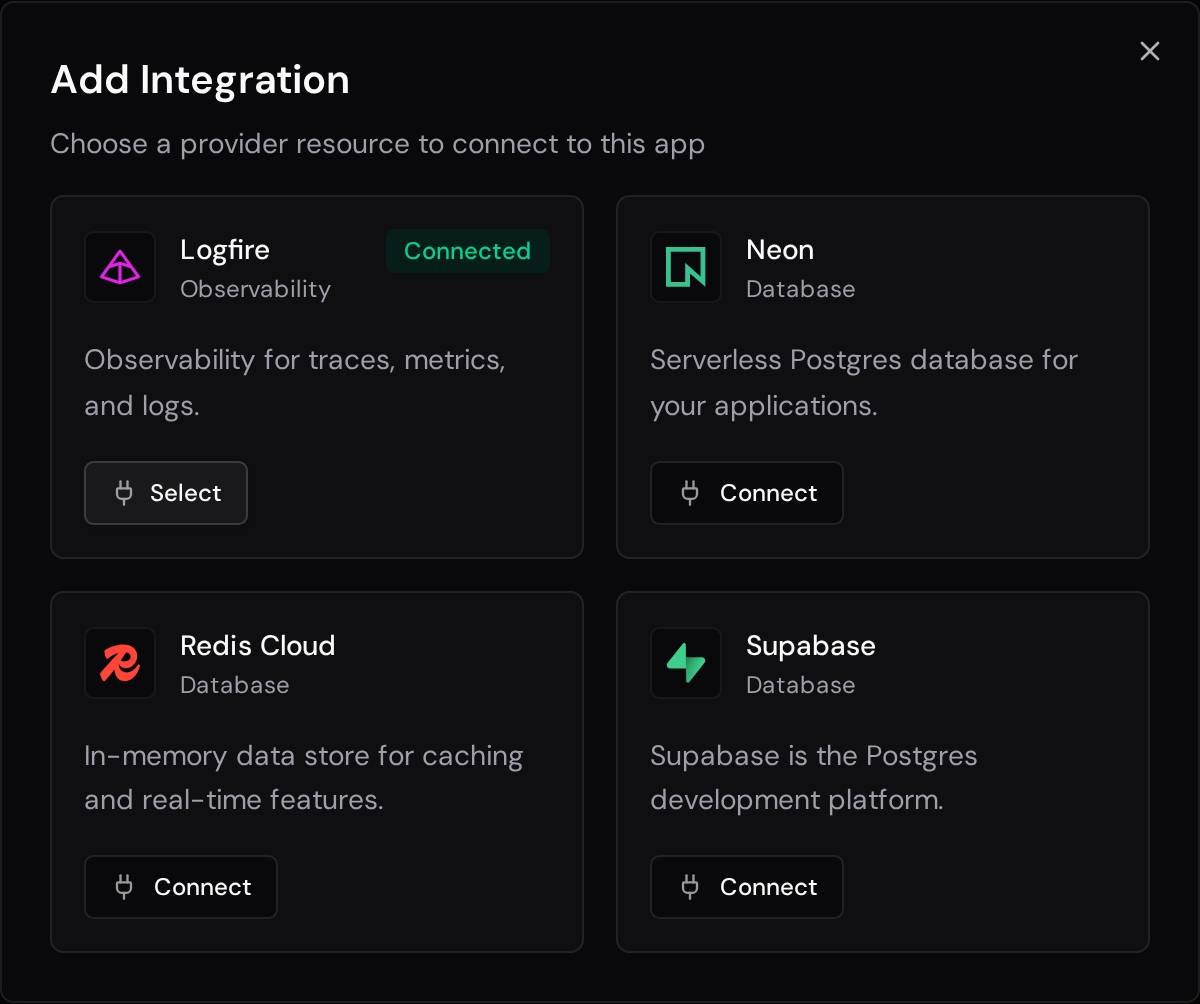Click the 'In-memory data store' description

[304, 778]
